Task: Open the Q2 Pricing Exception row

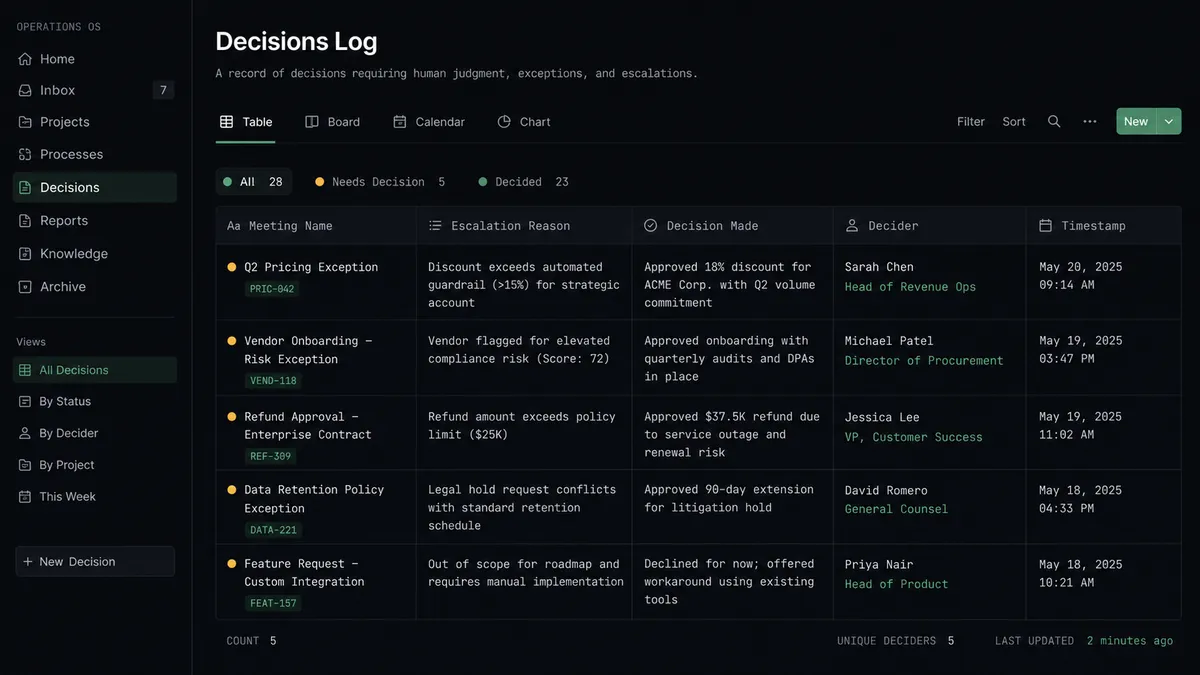Action: point(698,283)
